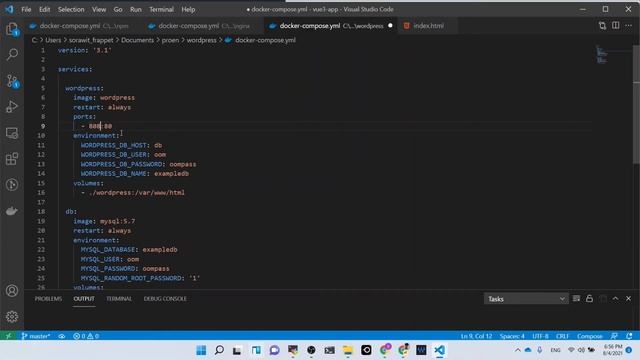
Task: Open the Terminal menu
Action: (x=161, y=9)
